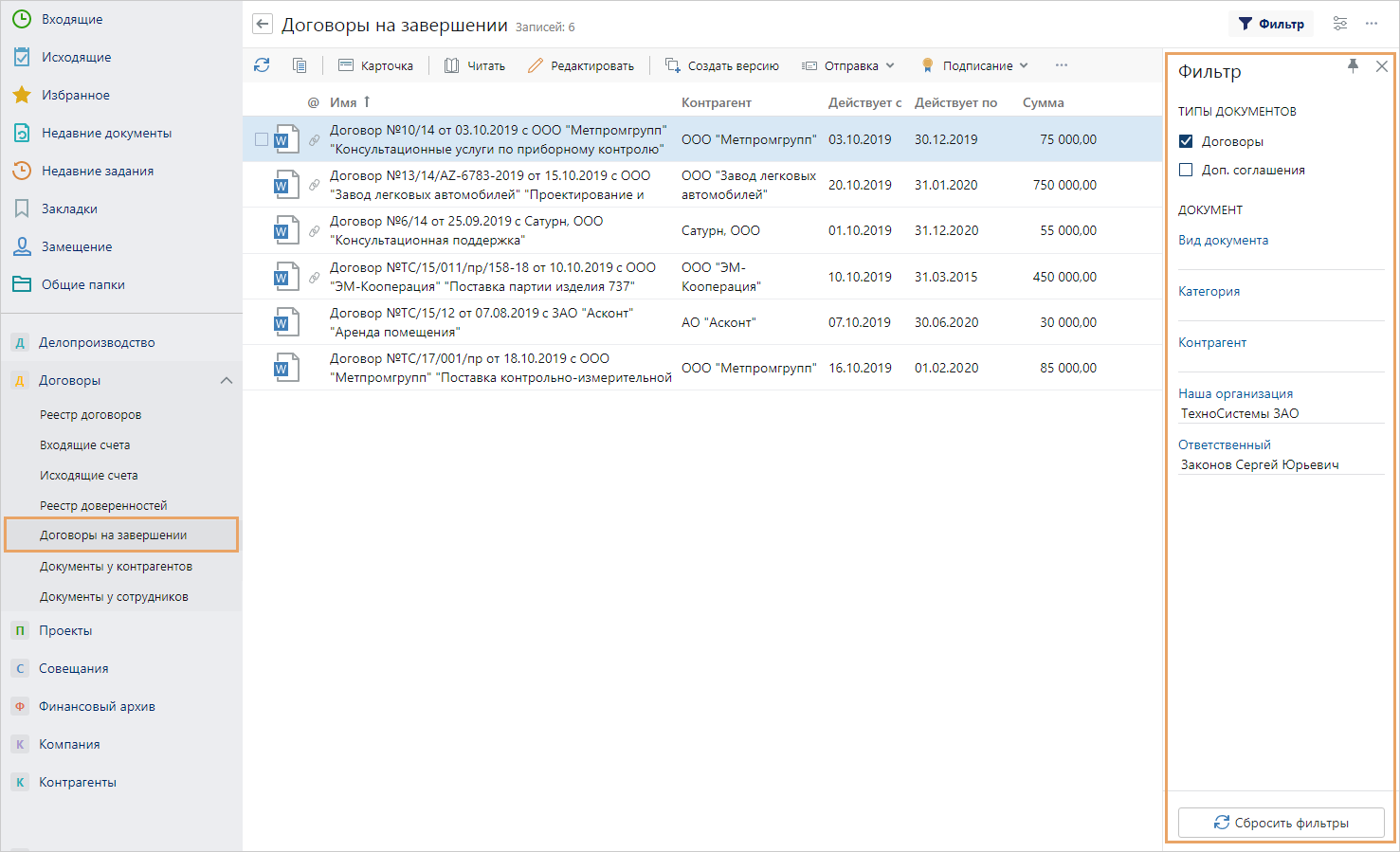This screenshot has height=852, width=1400.
Task: Select the first contract row checkbox
Action: coord(262,139)
